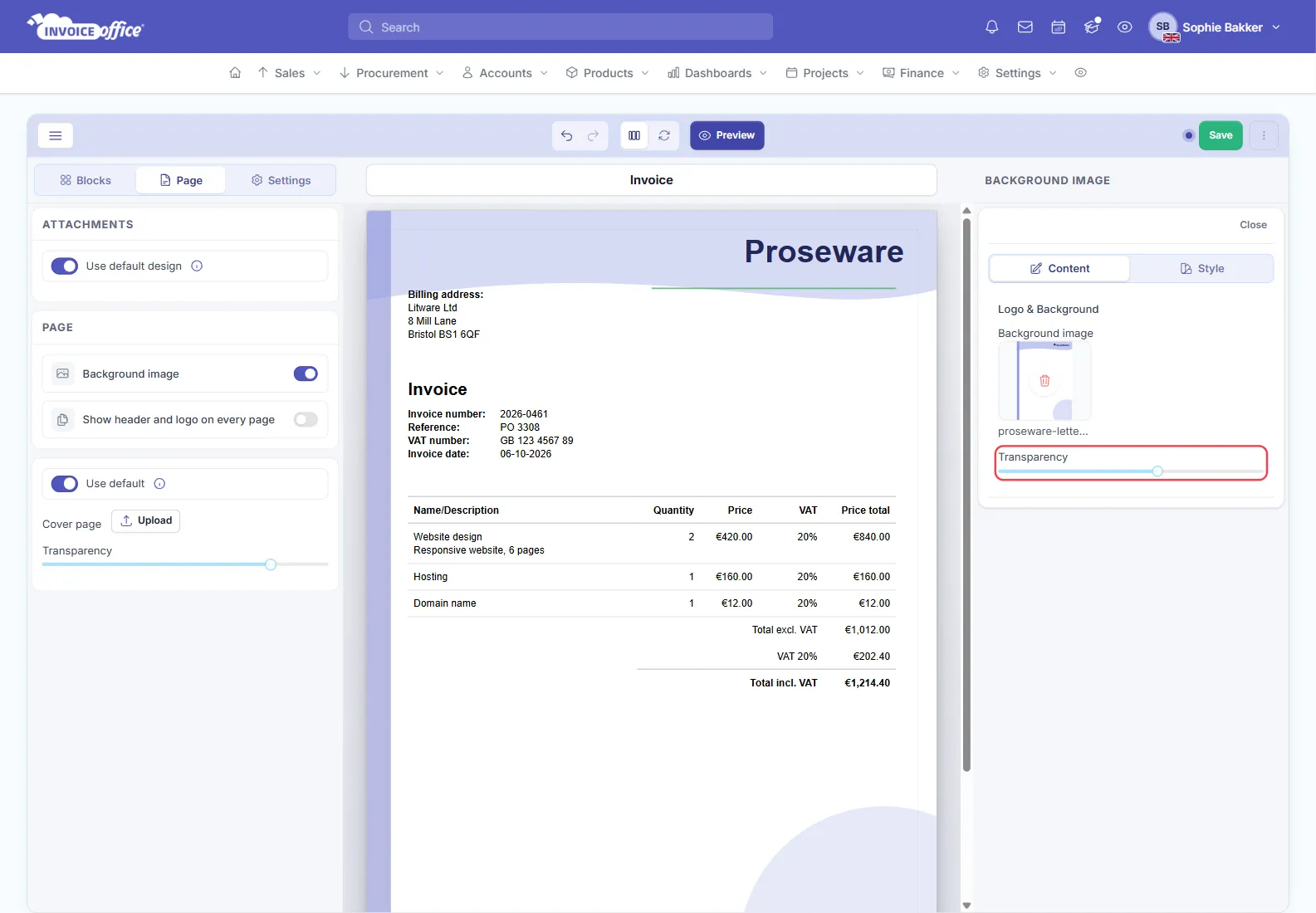Delete the background image with trash icon
This screenshot has width=1316, height=913.
(1044, 381)
